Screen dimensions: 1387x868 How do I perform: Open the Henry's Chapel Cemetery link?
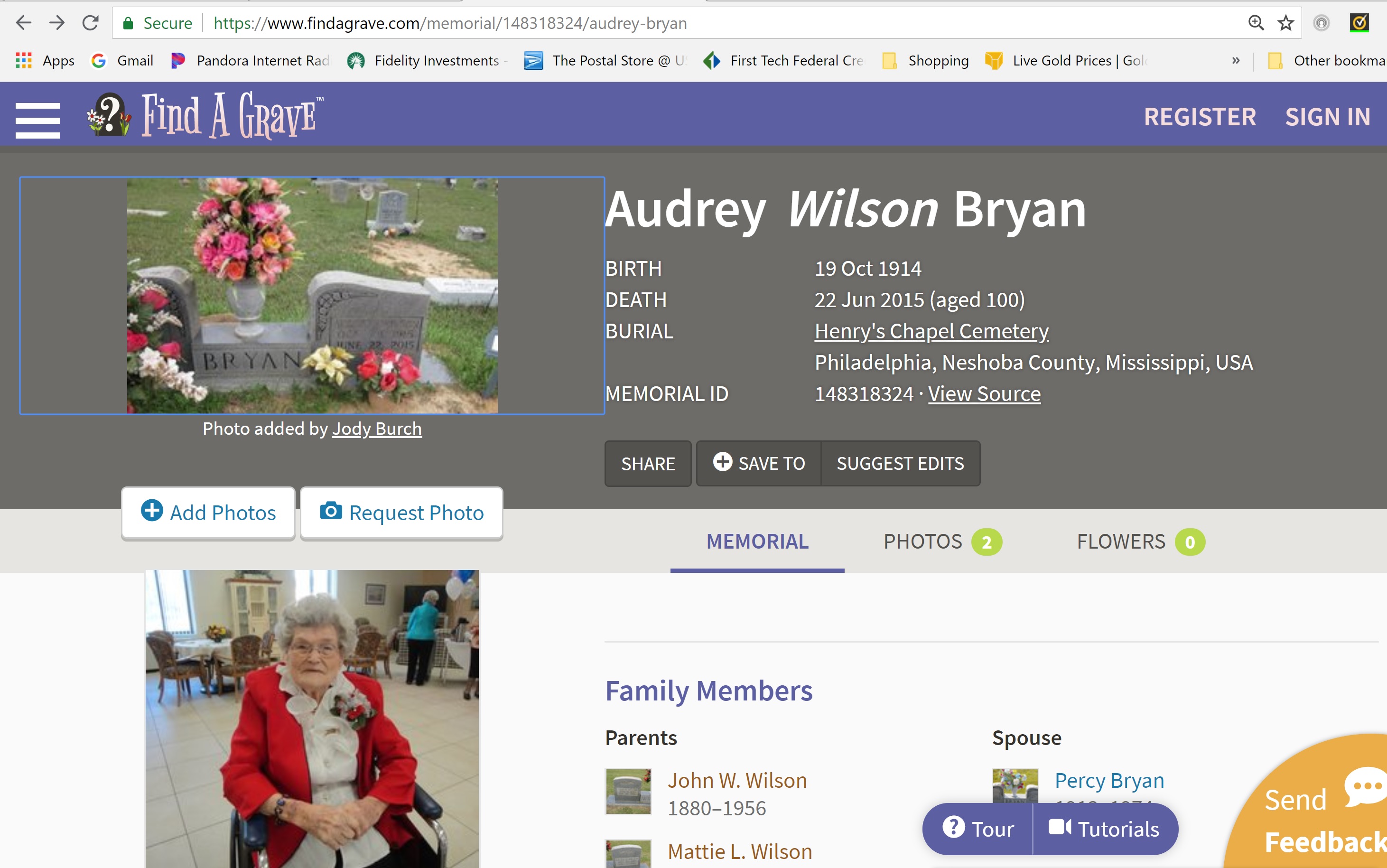(x=931, y=331)
